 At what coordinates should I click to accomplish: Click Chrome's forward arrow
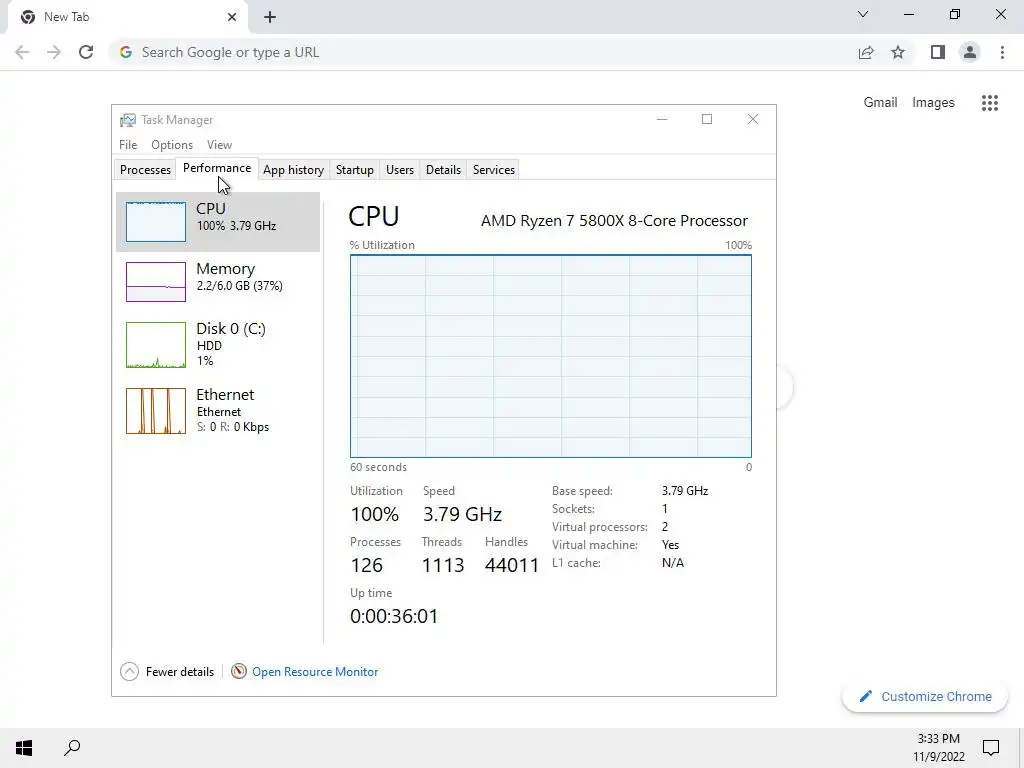coord(54,52)
